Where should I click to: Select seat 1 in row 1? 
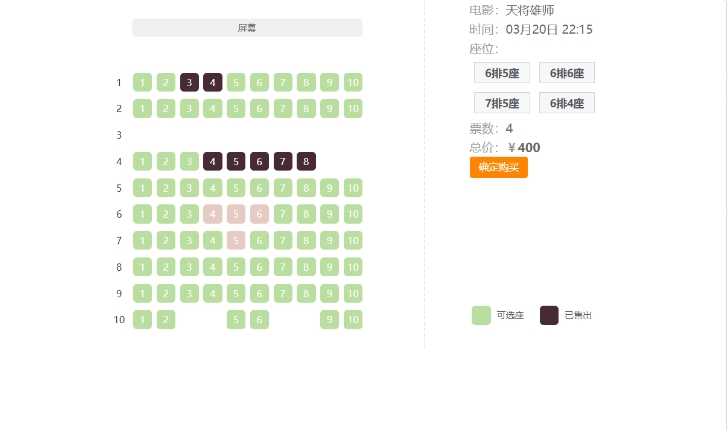[x=142, y=83]
